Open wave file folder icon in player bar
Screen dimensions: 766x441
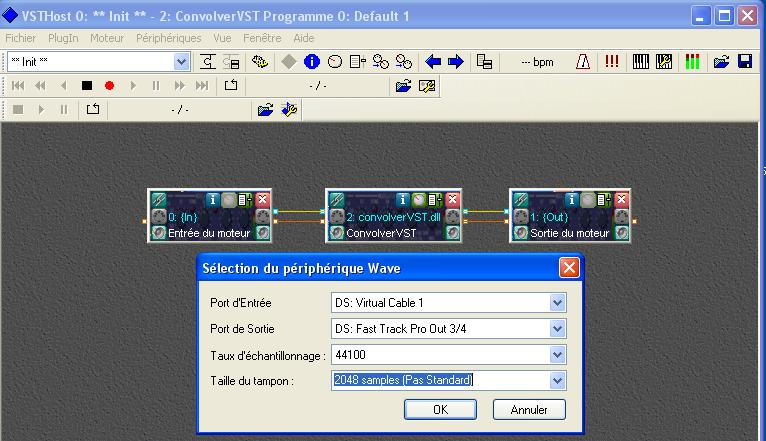coord(403,86)
